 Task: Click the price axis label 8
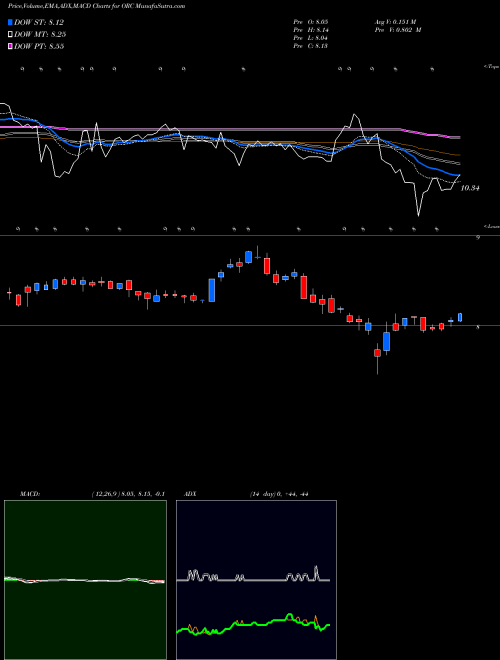click(478, 327)
